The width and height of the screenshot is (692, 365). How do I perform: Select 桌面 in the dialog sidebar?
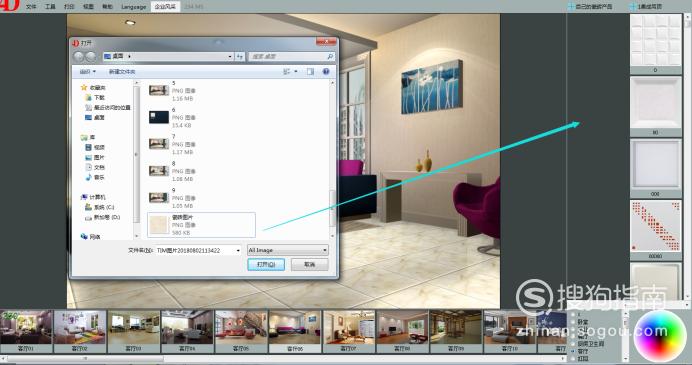point(94,118)
